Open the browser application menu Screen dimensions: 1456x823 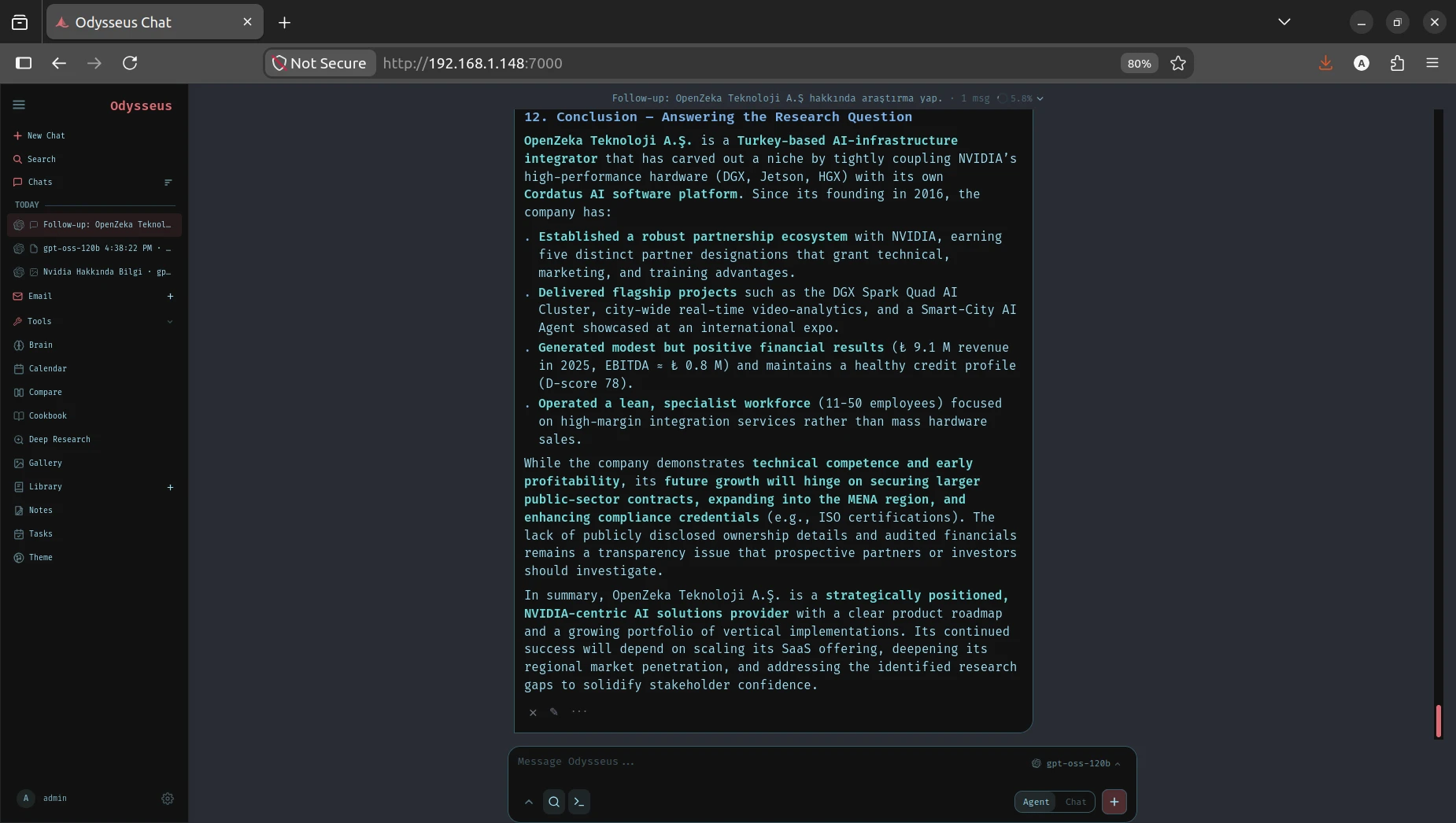pos(1432,63)
